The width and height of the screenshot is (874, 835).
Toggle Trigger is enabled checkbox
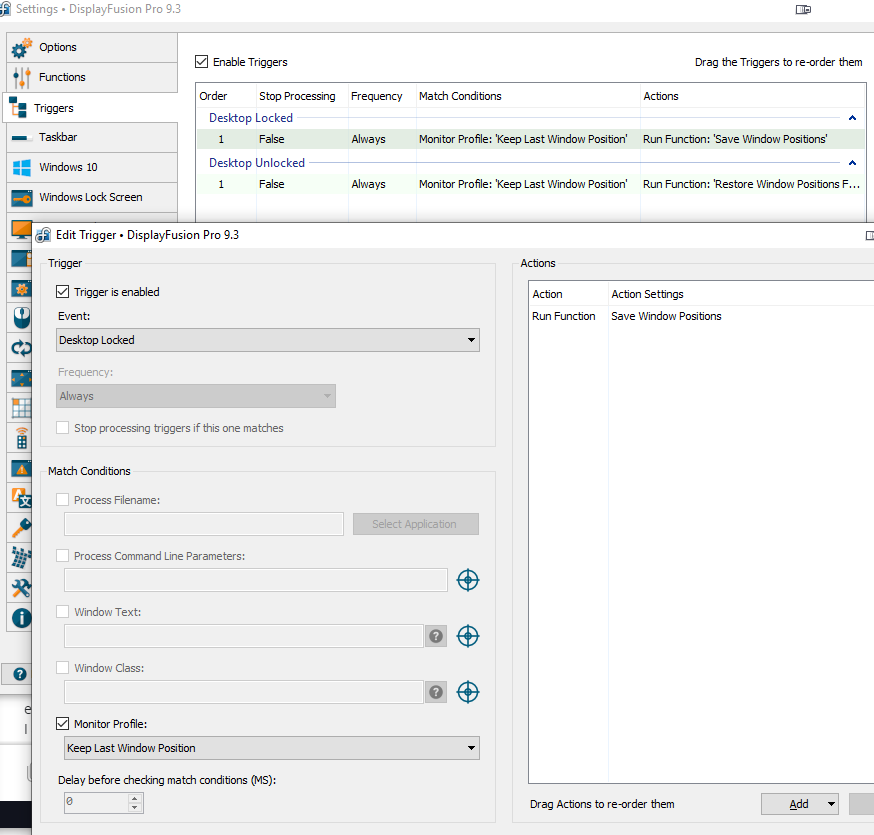click(x=62, y=292)
